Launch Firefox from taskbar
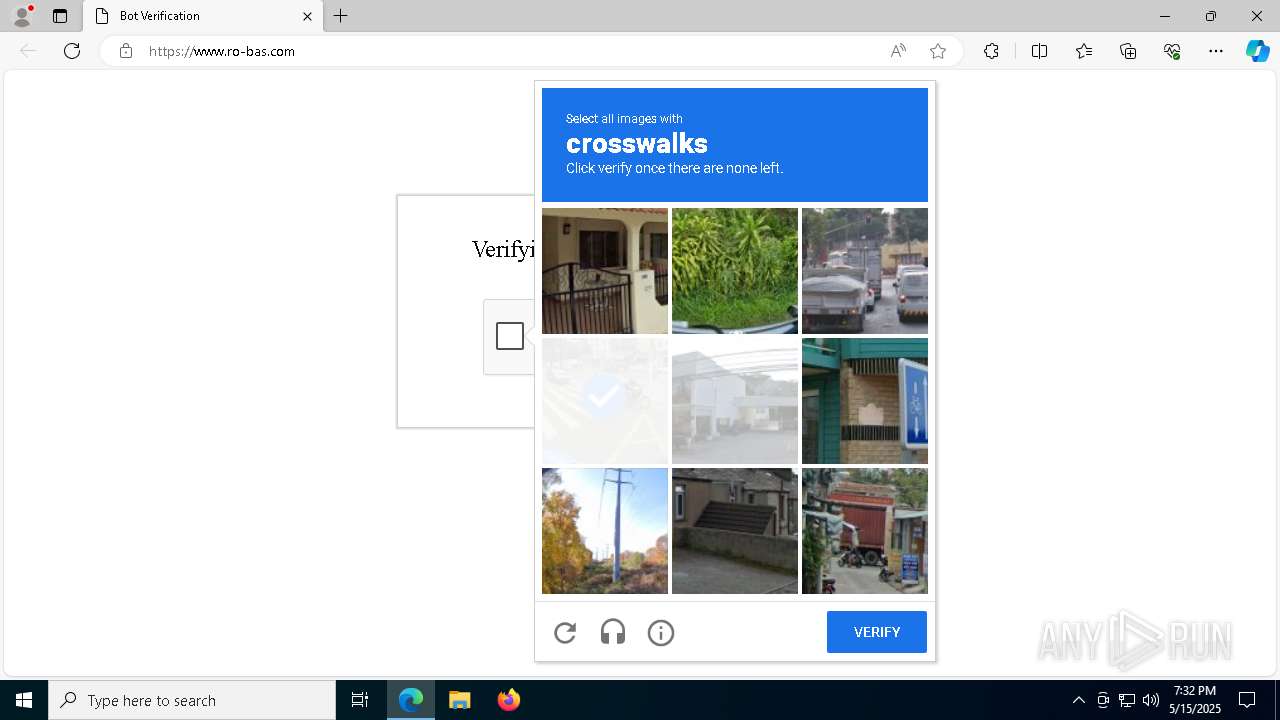Screen dimensions: 1280x720 pos(508,700)
